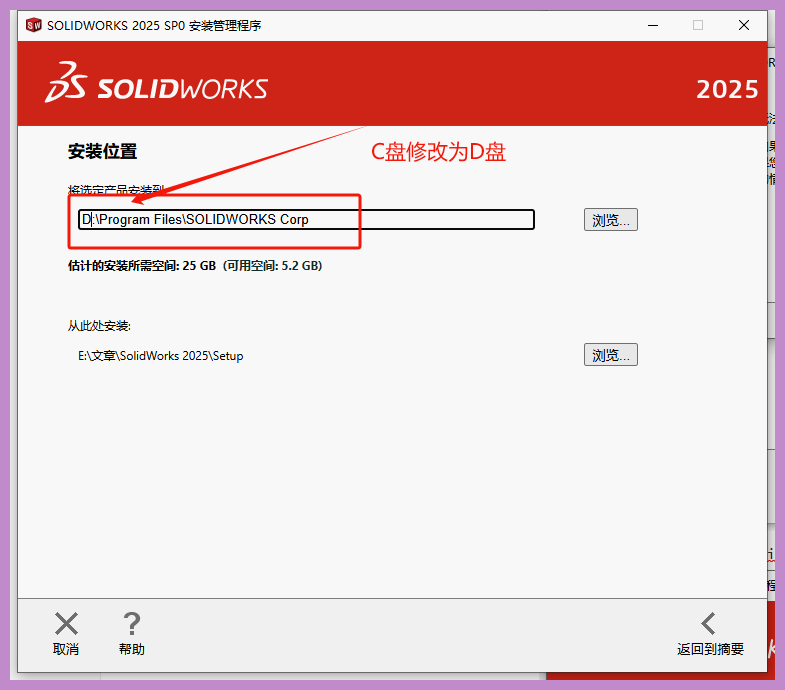Click the install path input field
This screenshot has width=785, height=690.
306,219
